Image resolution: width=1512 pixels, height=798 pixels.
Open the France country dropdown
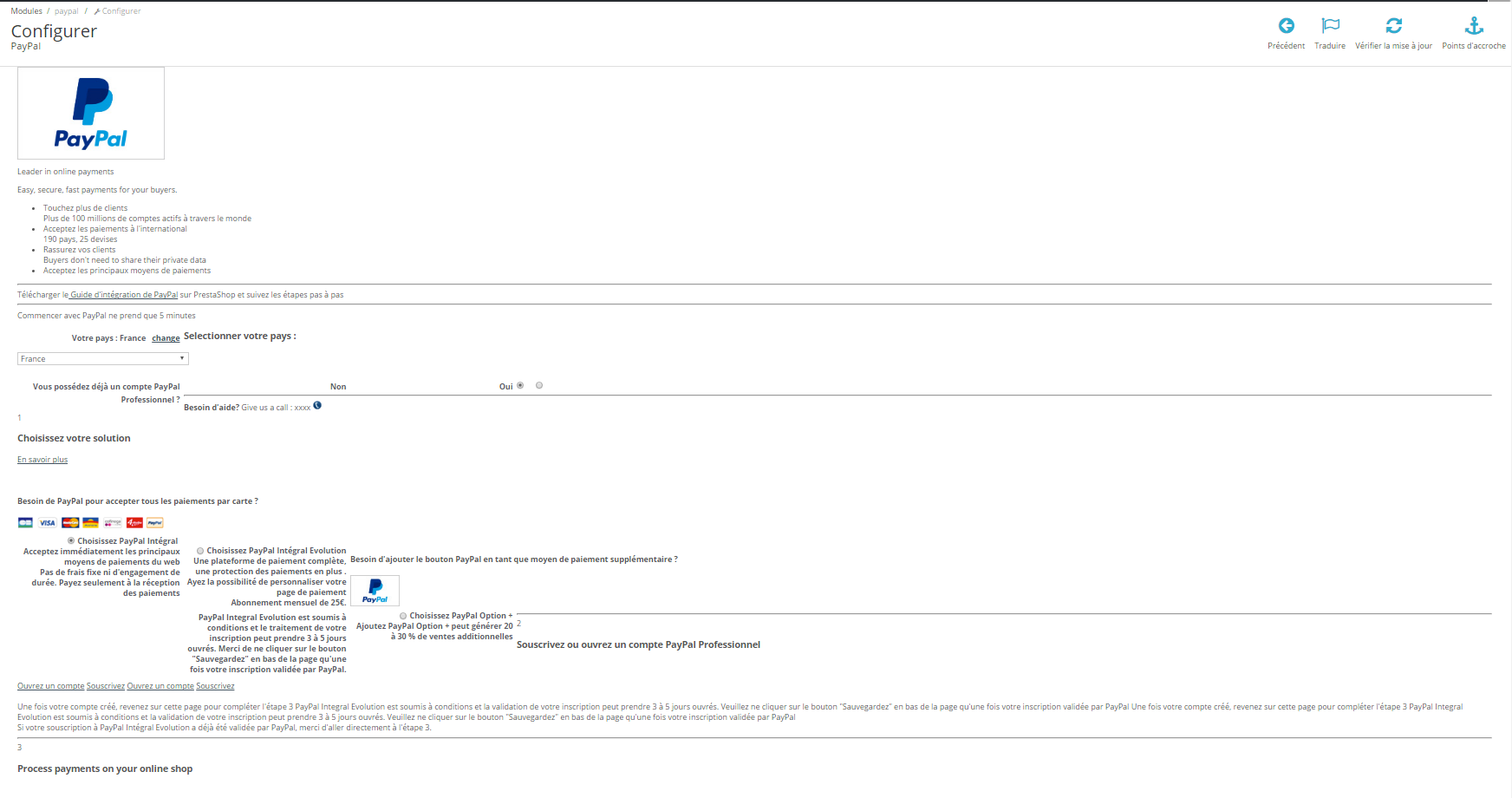tap(103, 358)
